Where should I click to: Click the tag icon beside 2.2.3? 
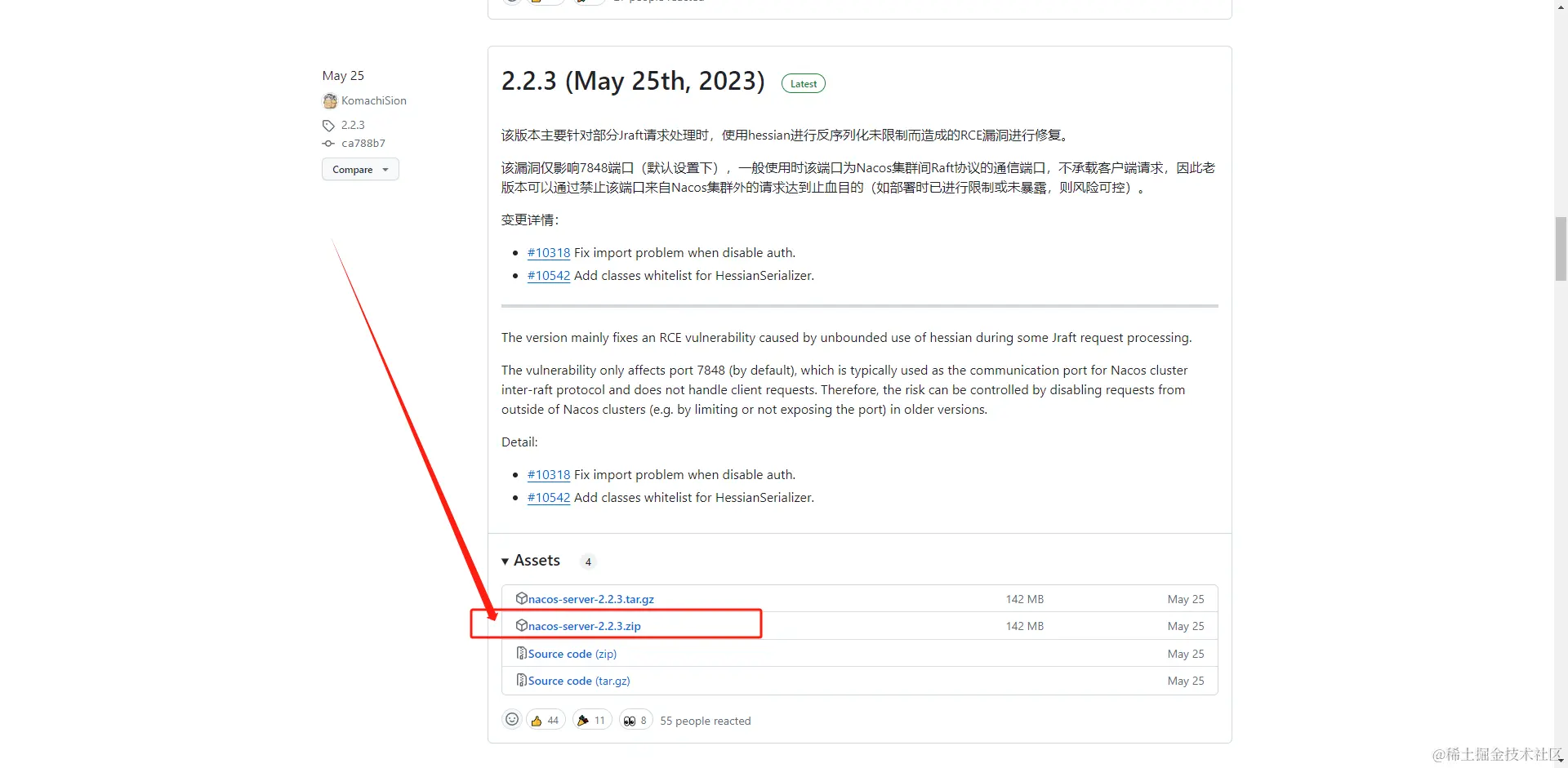pyautogui.click(x=328, y=126)
